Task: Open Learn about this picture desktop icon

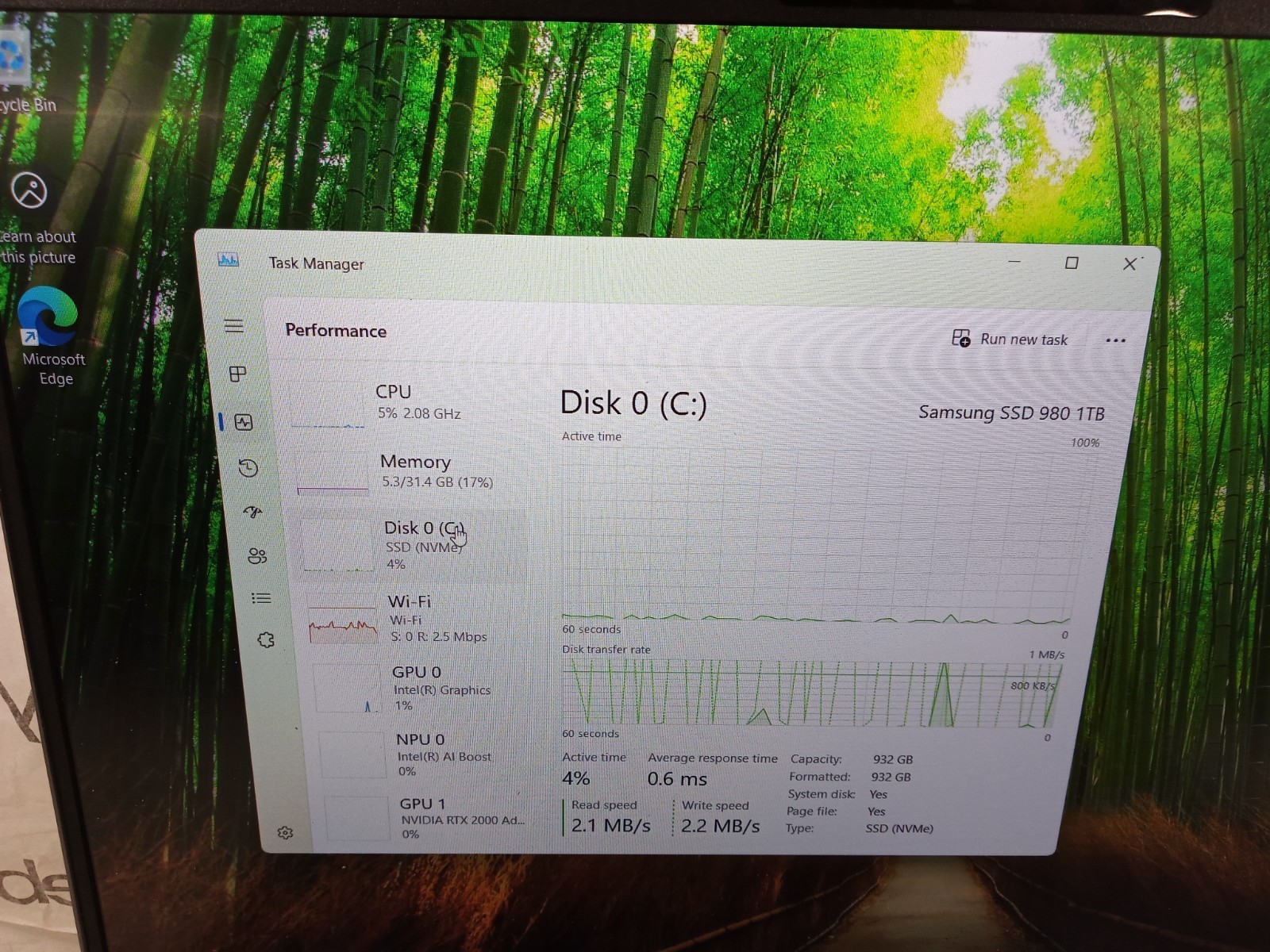Action: click(35, 217)
